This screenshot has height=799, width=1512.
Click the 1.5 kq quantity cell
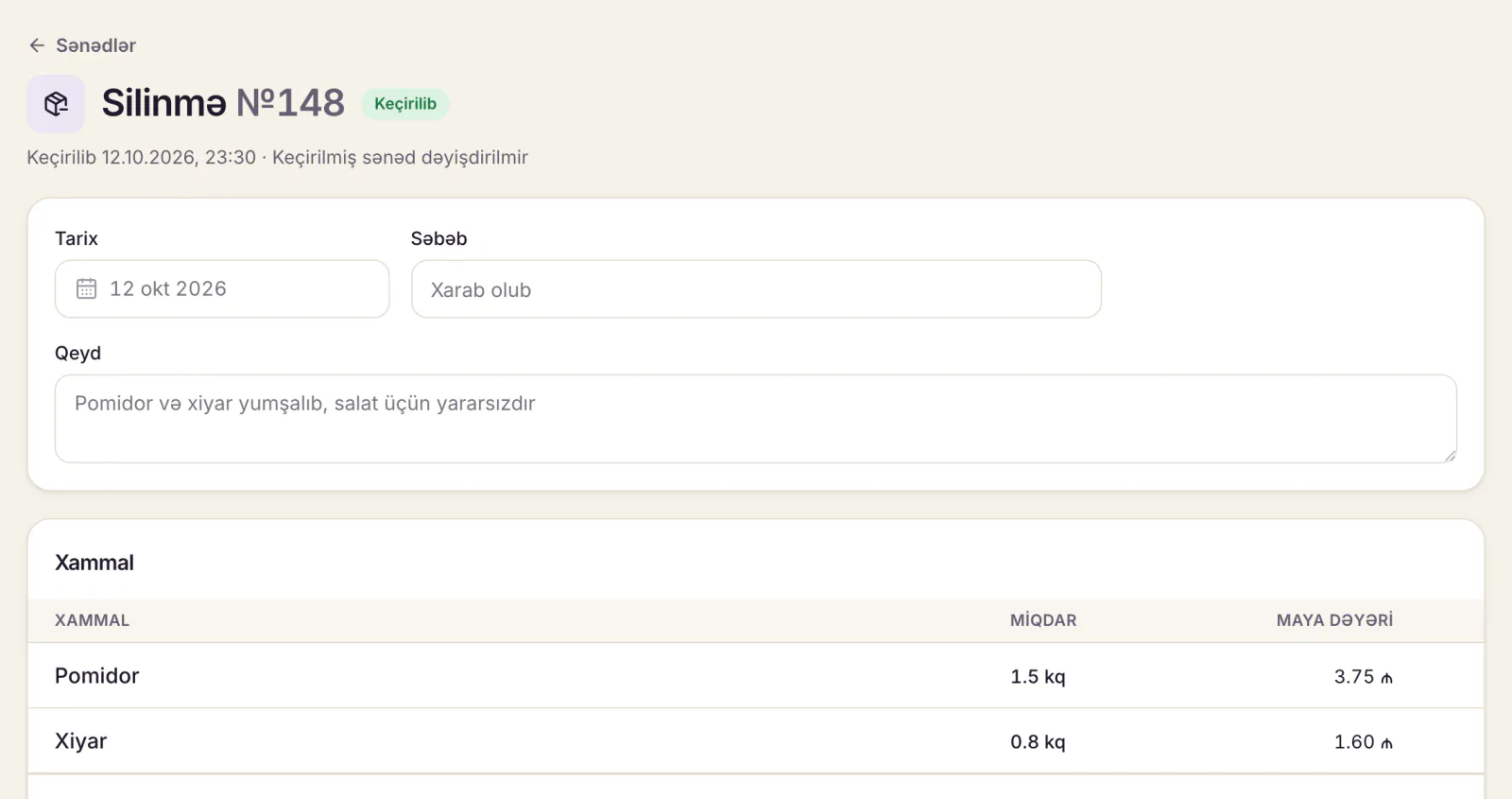pyautogui.click(x=1038, y=677)
